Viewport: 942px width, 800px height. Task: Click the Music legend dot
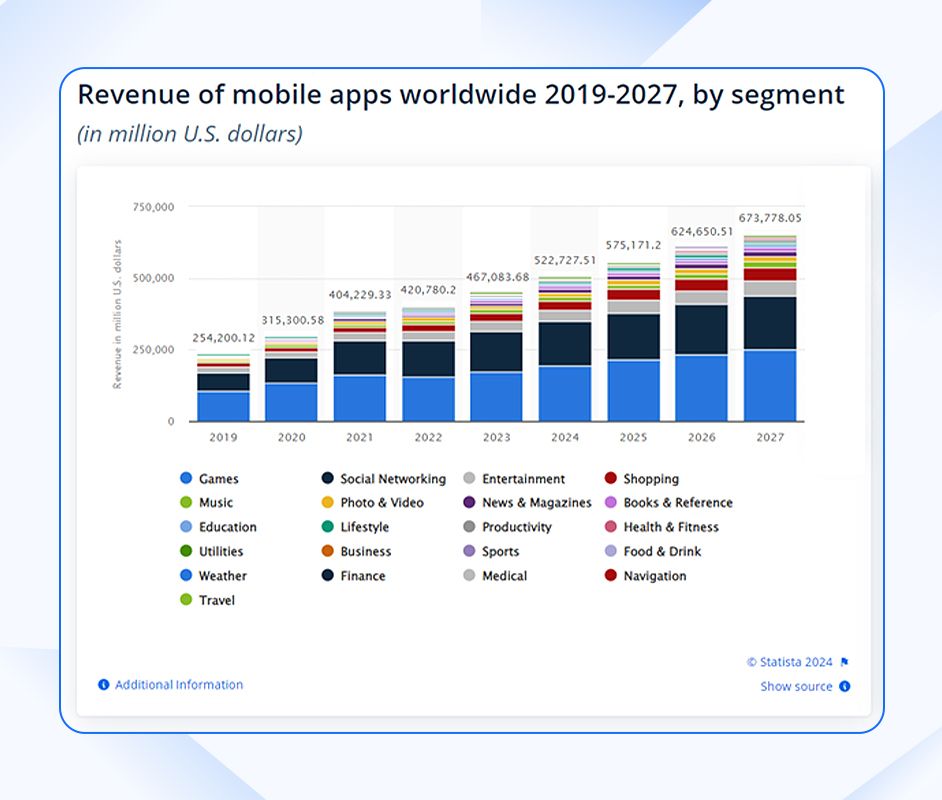tap(186, 502)
